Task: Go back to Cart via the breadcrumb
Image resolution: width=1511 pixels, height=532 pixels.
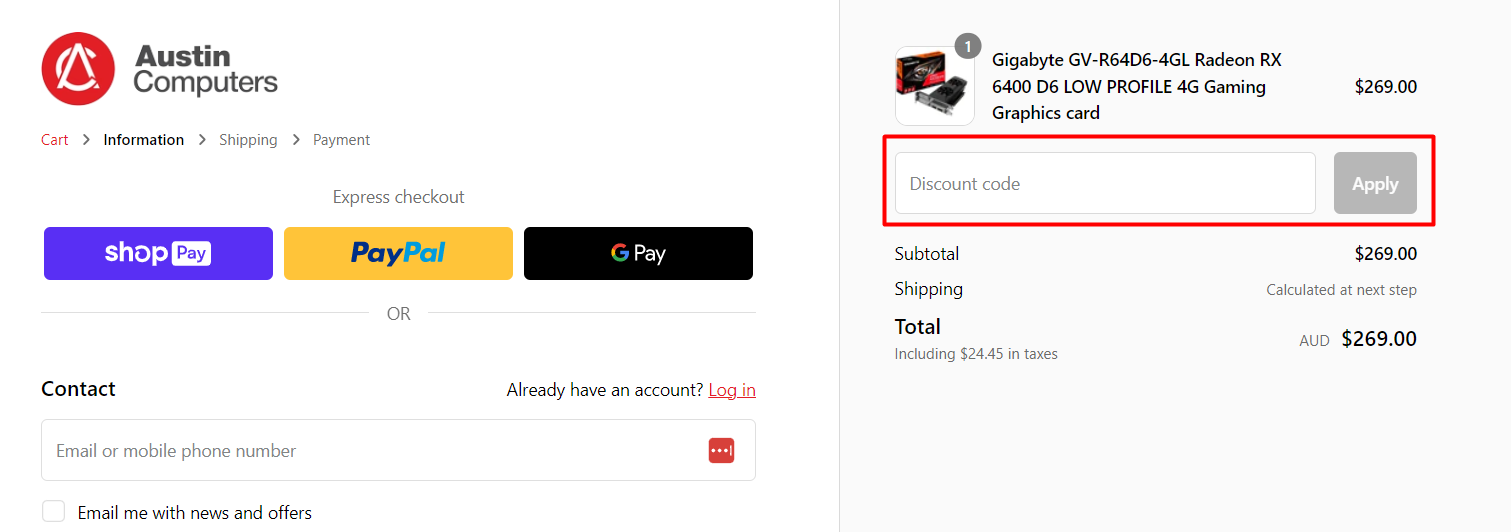Action: 55,140
